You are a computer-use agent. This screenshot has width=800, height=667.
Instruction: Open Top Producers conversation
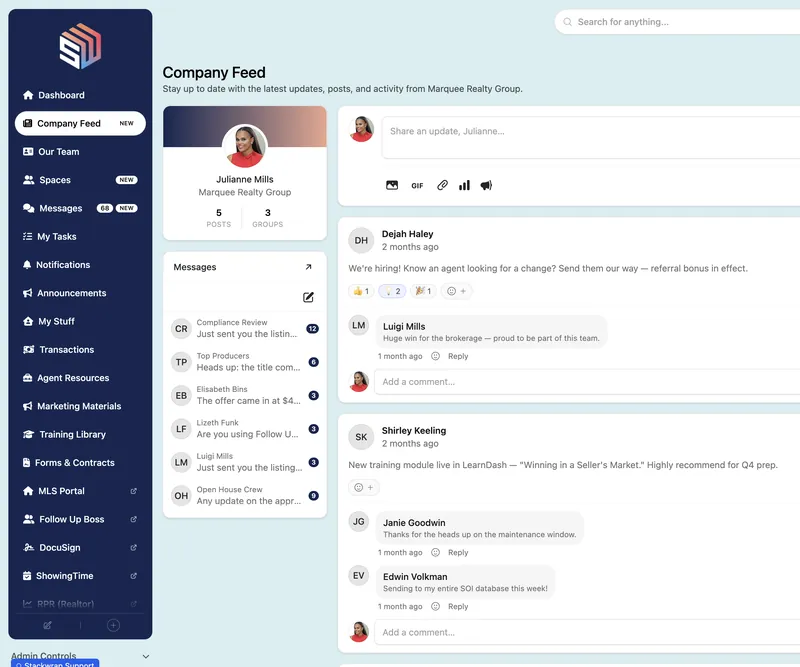click(245, 362)
